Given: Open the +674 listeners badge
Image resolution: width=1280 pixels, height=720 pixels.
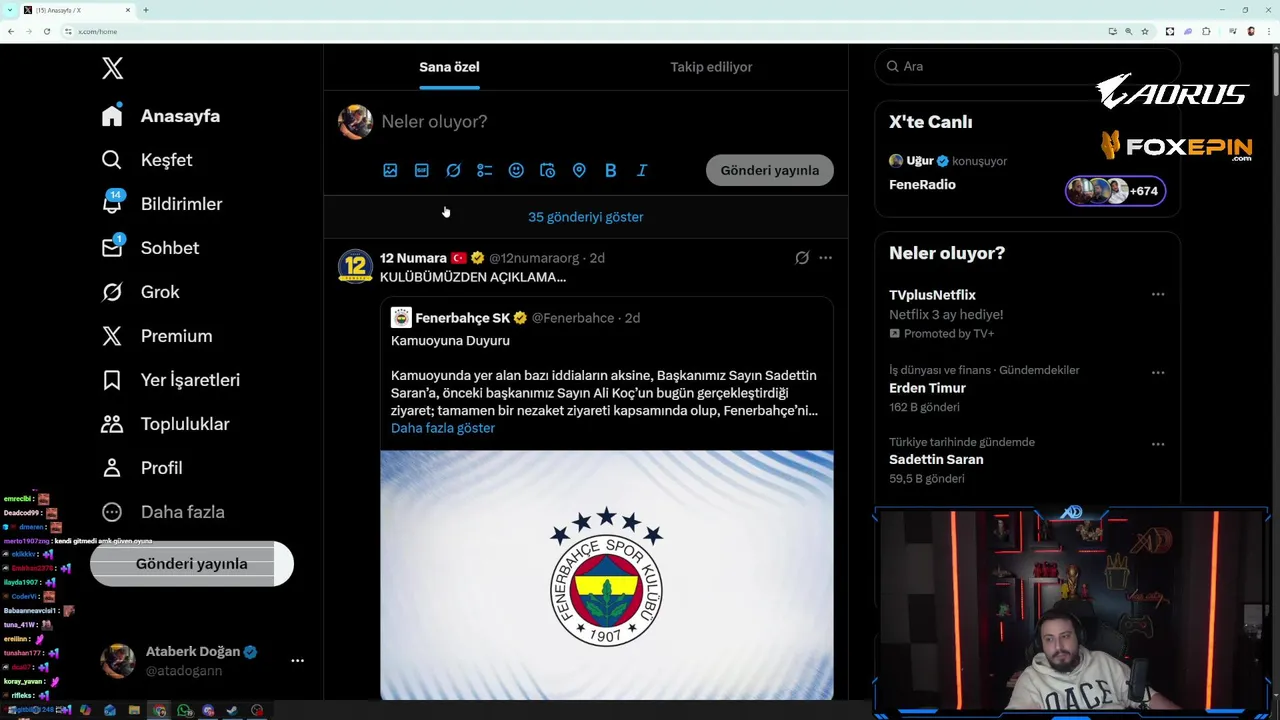Looking at the screenshot, I should point(1115,191).
